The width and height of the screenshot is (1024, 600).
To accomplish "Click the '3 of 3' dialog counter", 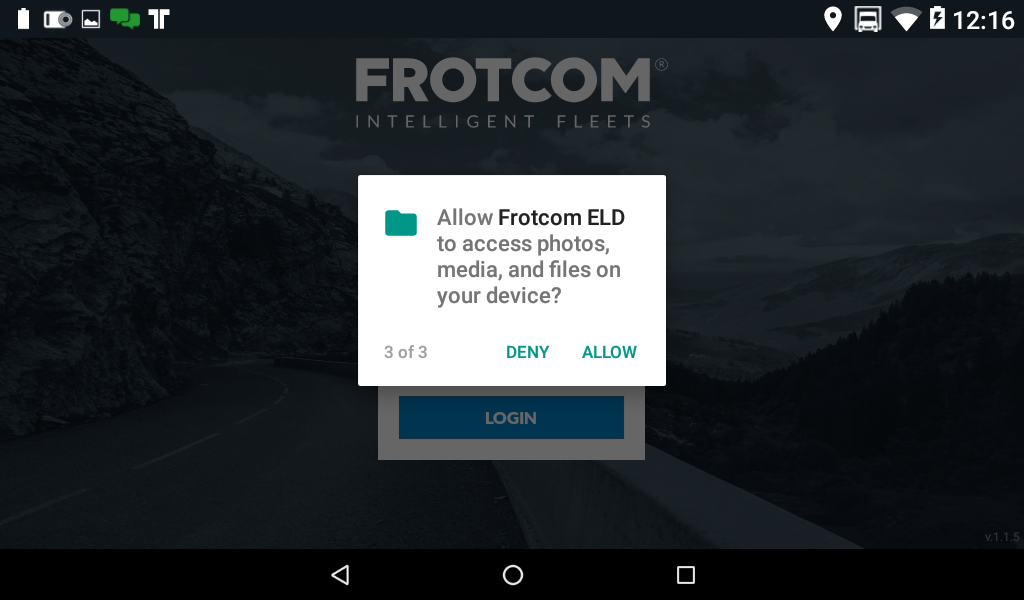I will pyautogui.click(x=406, y=353).
